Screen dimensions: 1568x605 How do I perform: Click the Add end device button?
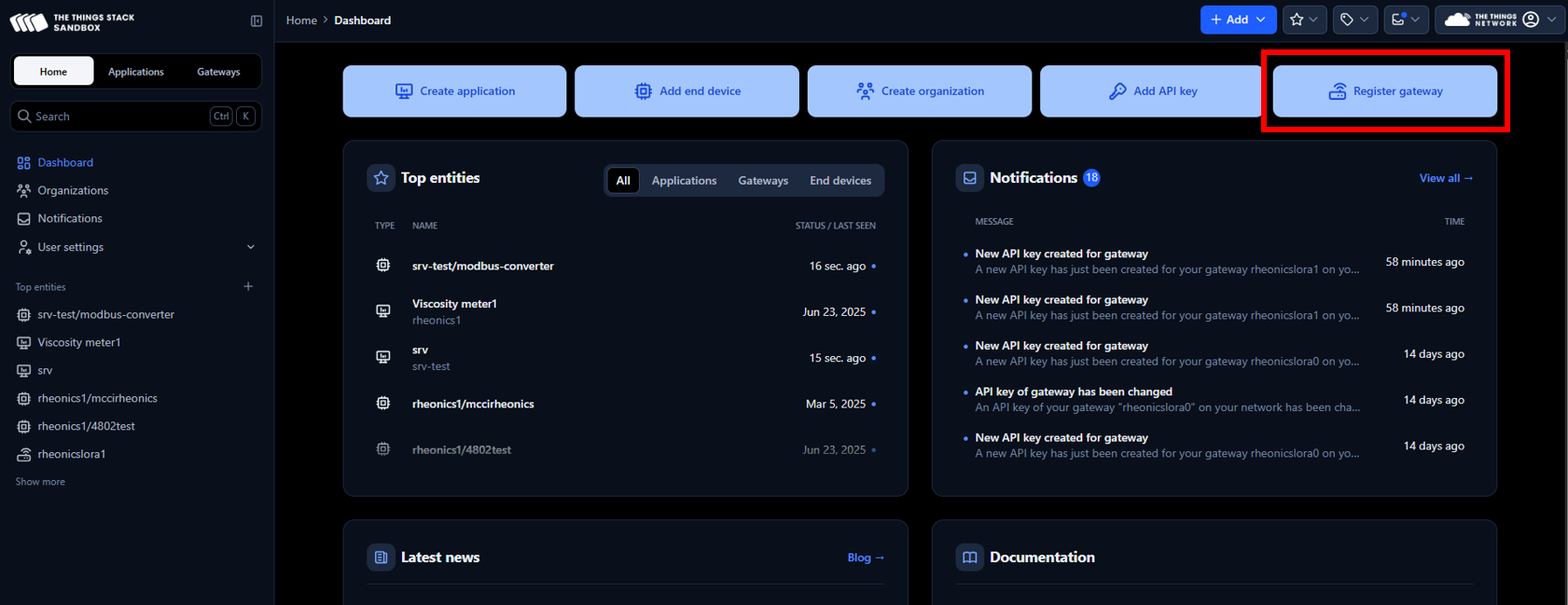tap(687, 91)
